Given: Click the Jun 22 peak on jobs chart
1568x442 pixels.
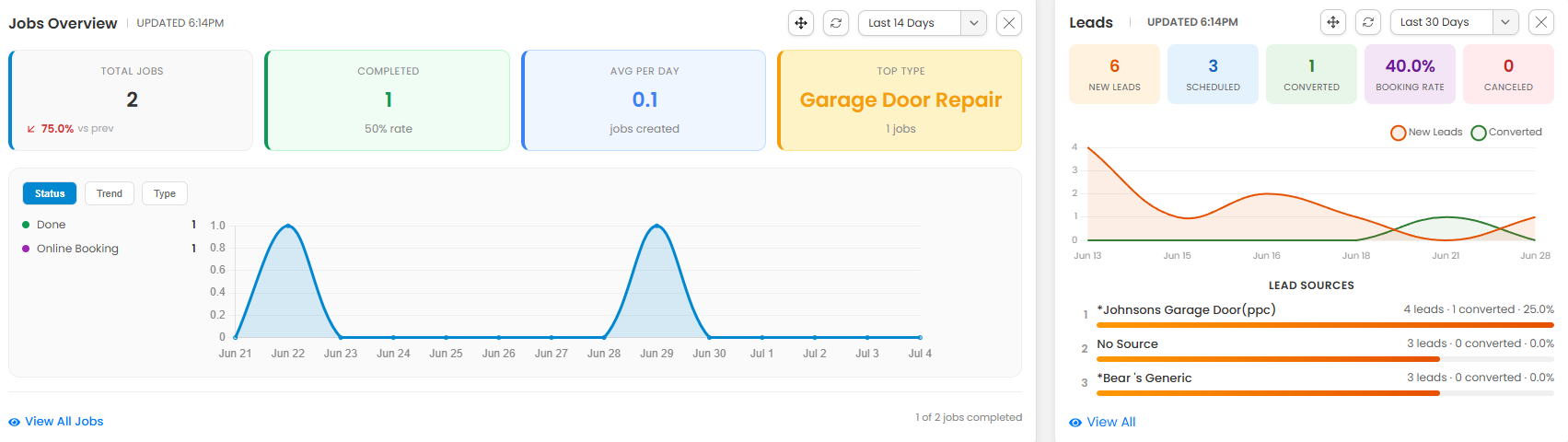Looking at the screenshot, I should click(x=288, y=225).
